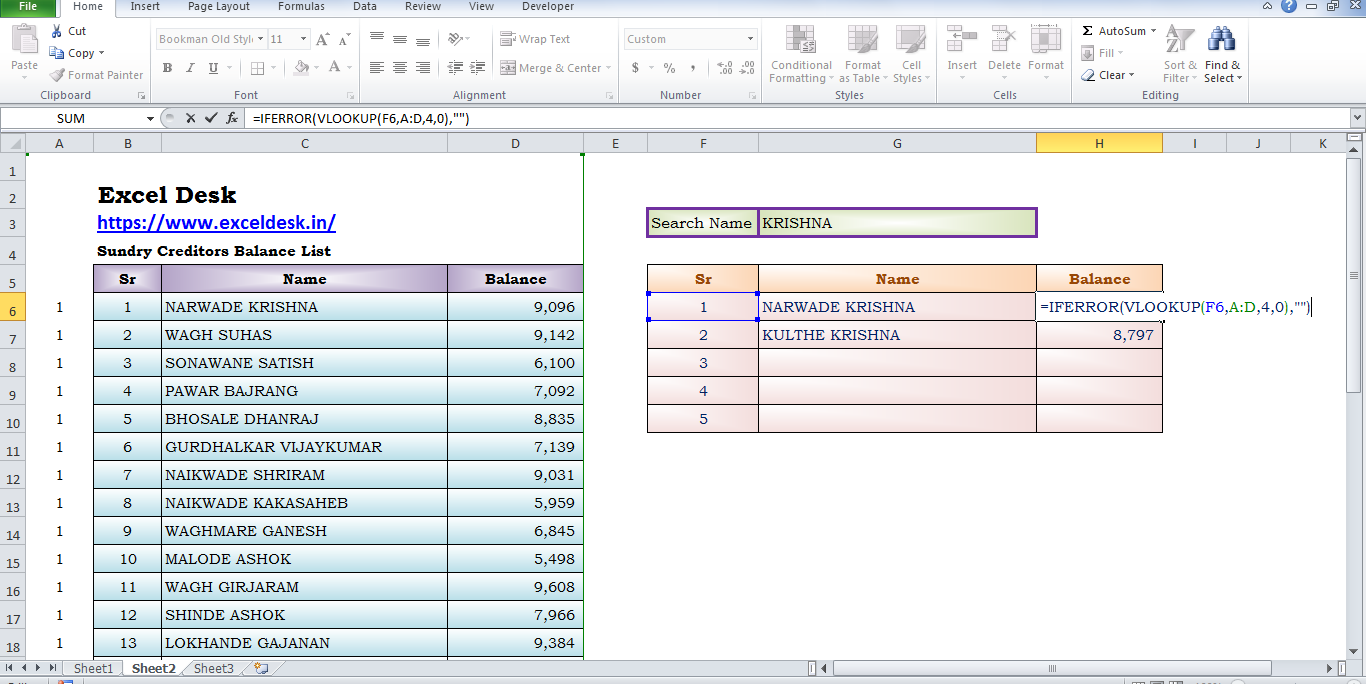The height and width of the screenshot is (684, 1366).
Task: Open the Sheet3 worksheet tab
Action: point(214,668)
